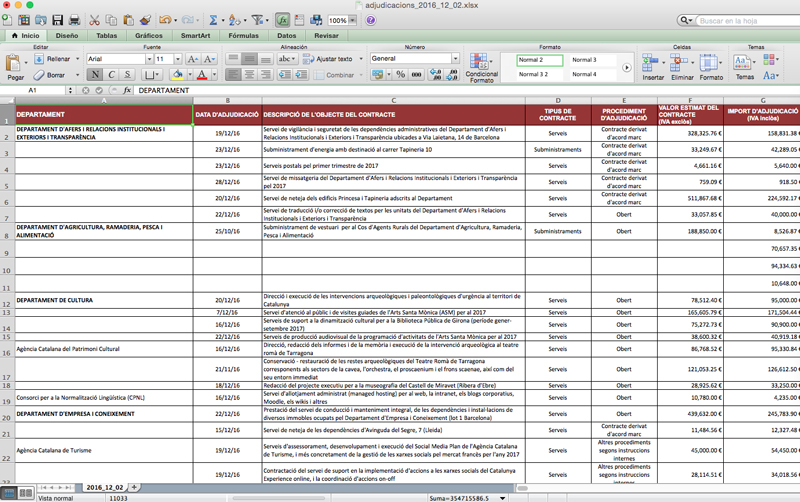
Task: Click the large Pegar paste icon
Action: (x=13, y=63)
